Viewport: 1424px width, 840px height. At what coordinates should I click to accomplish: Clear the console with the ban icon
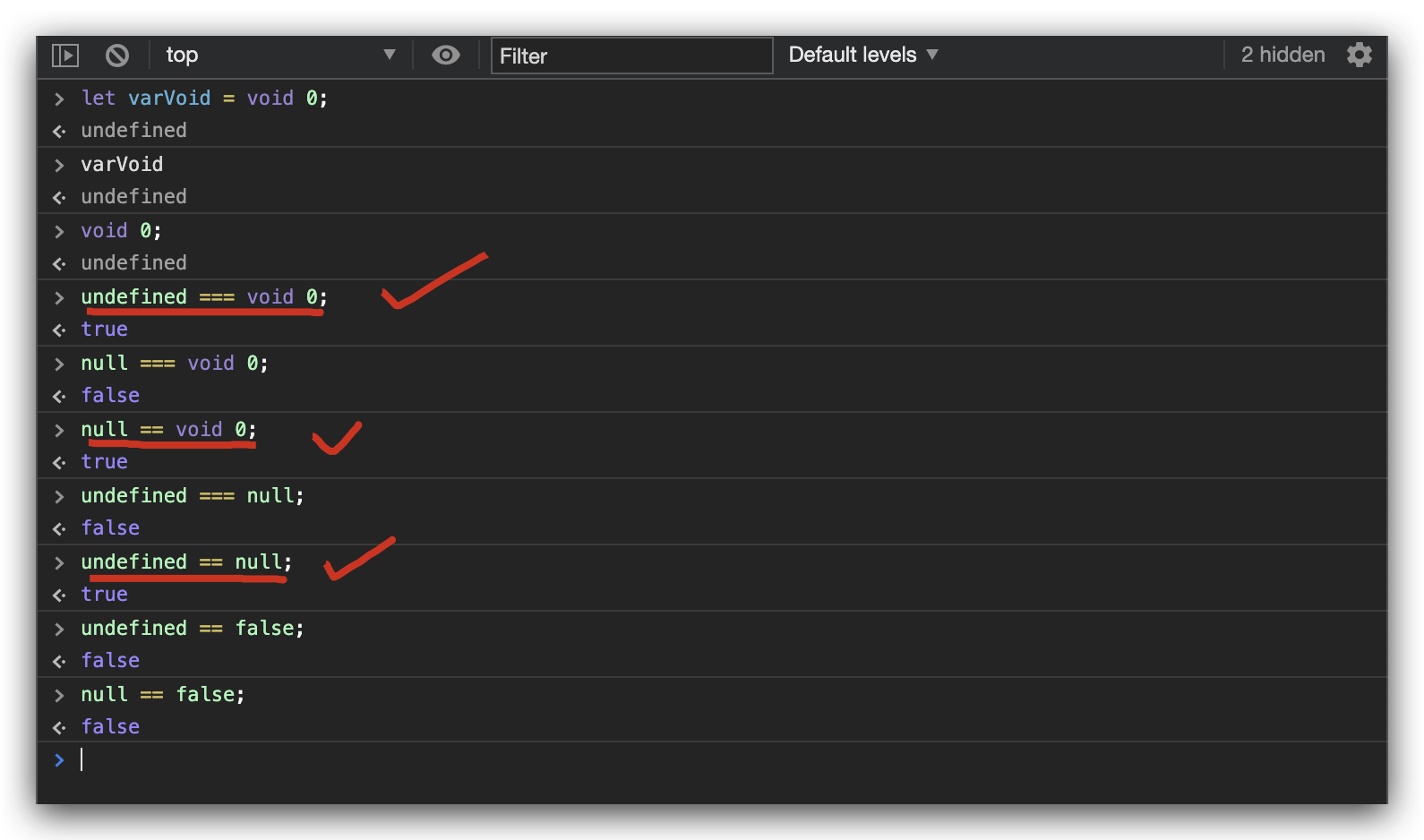[x=117, y=56]
